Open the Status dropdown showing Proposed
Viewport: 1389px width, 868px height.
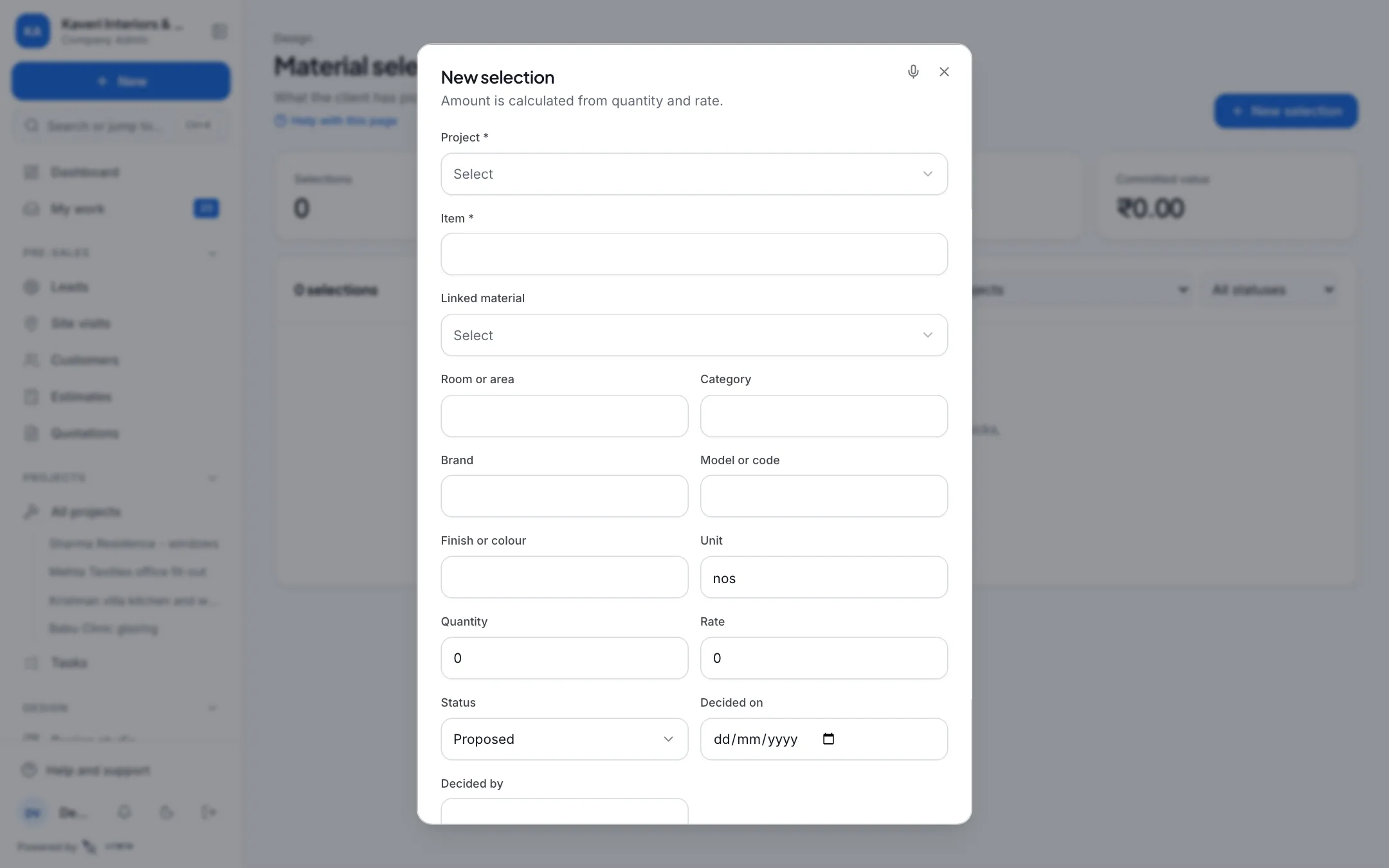564,739
